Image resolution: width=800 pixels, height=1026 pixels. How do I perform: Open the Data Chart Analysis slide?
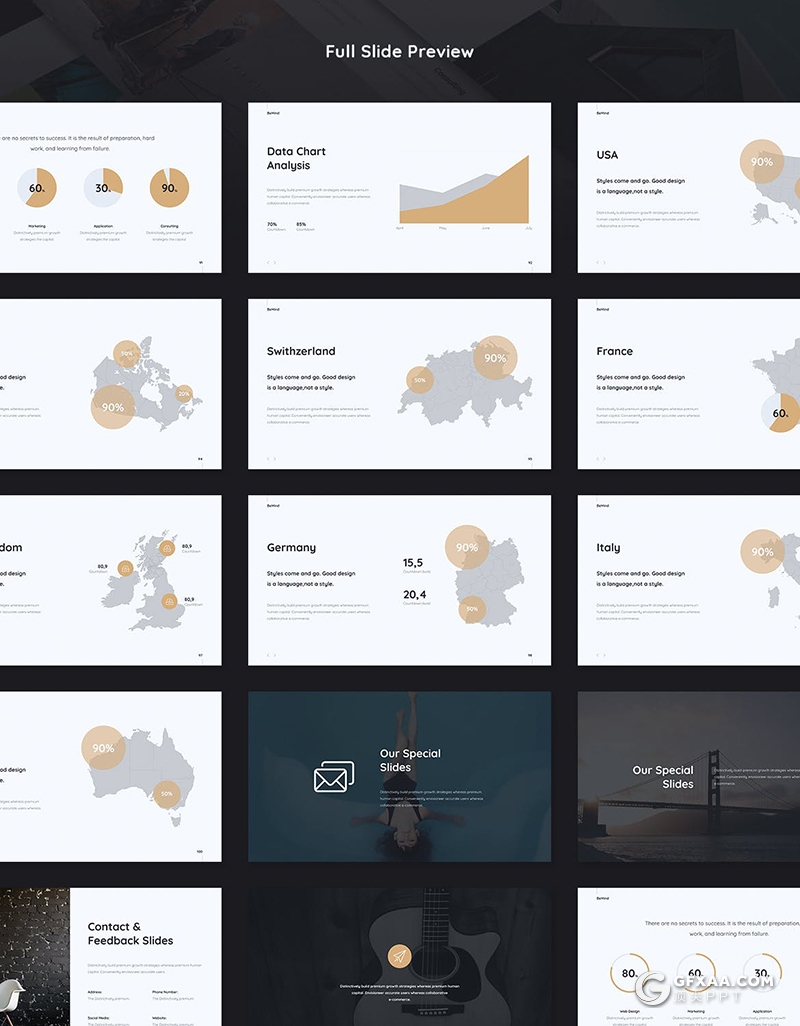(399, 187)
